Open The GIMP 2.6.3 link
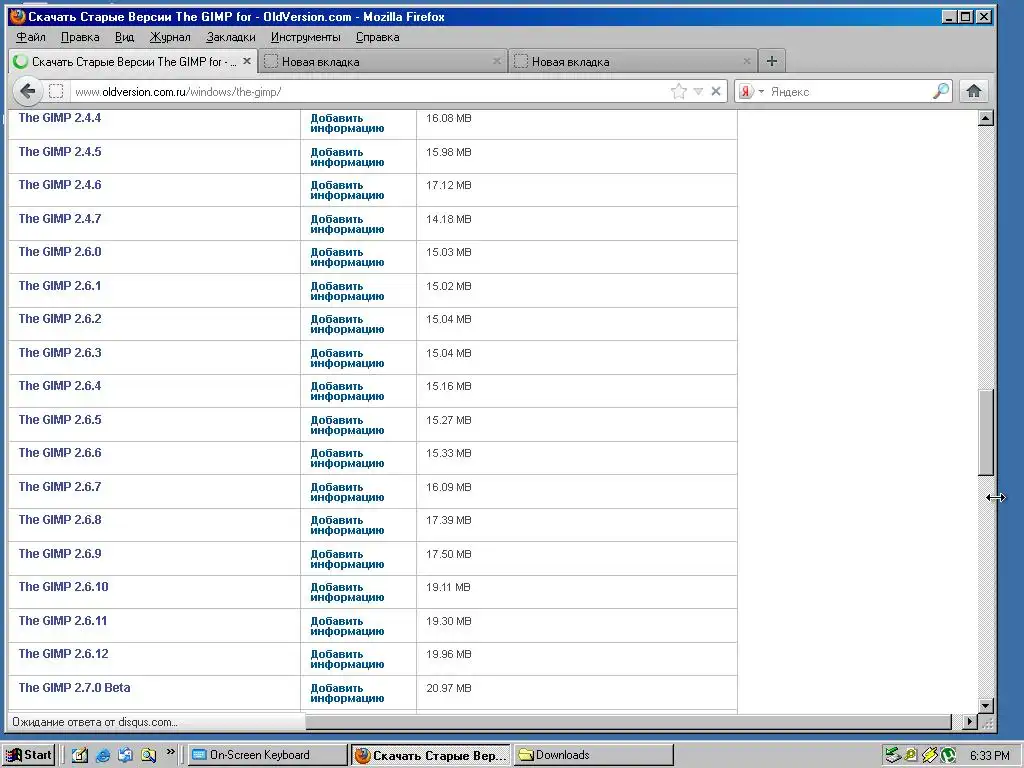This screenshot has width=1024, height=768. 59,353
